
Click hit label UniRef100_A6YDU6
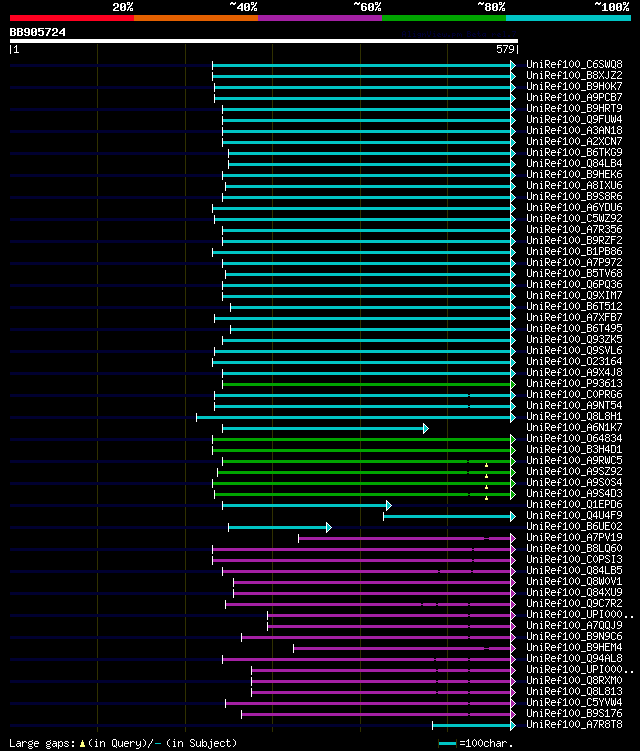tap(574, 207)
